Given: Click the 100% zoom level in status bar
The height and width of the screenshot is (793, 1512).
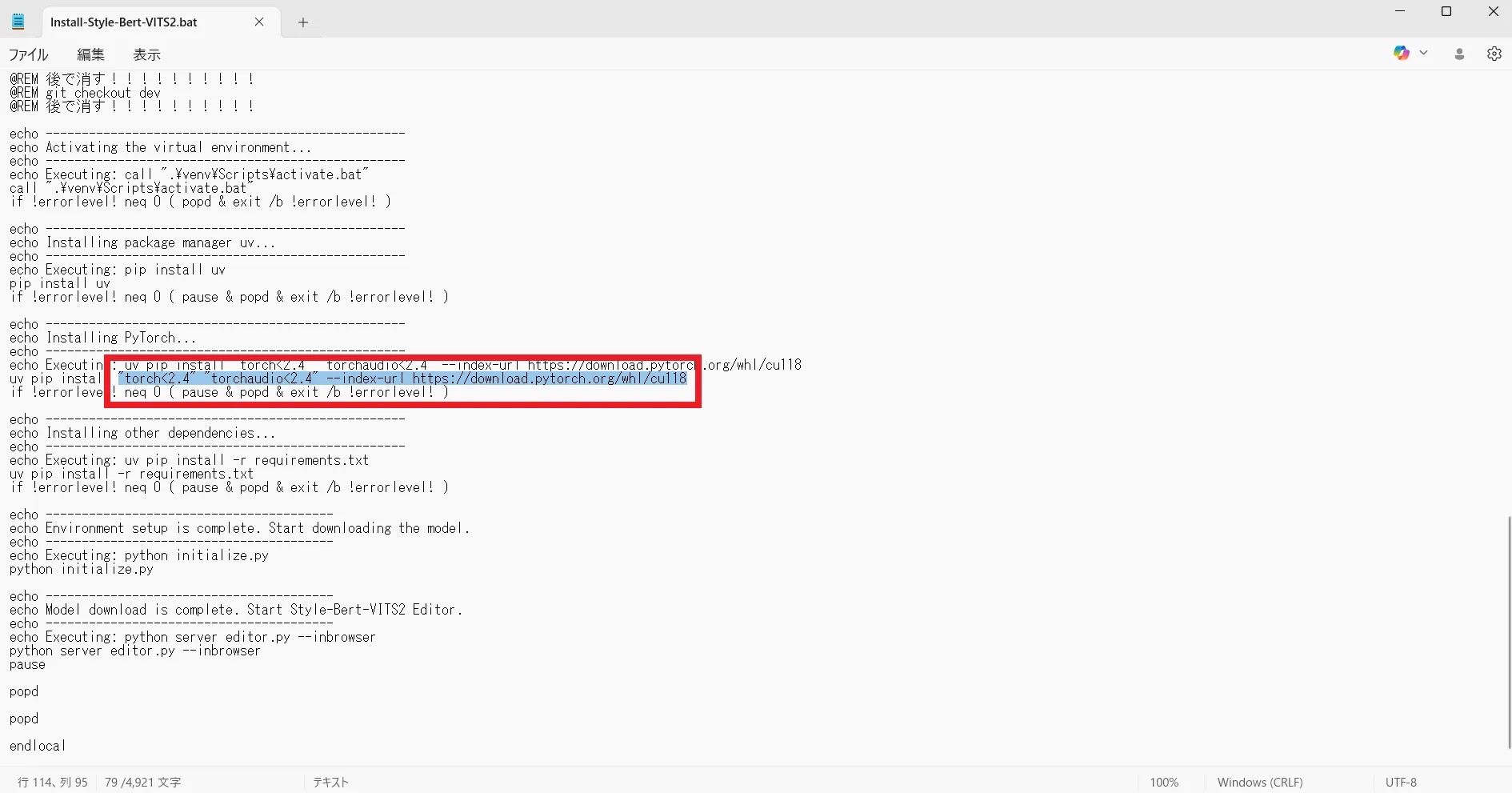Looking at the screenshot, I should [1164, 782].
